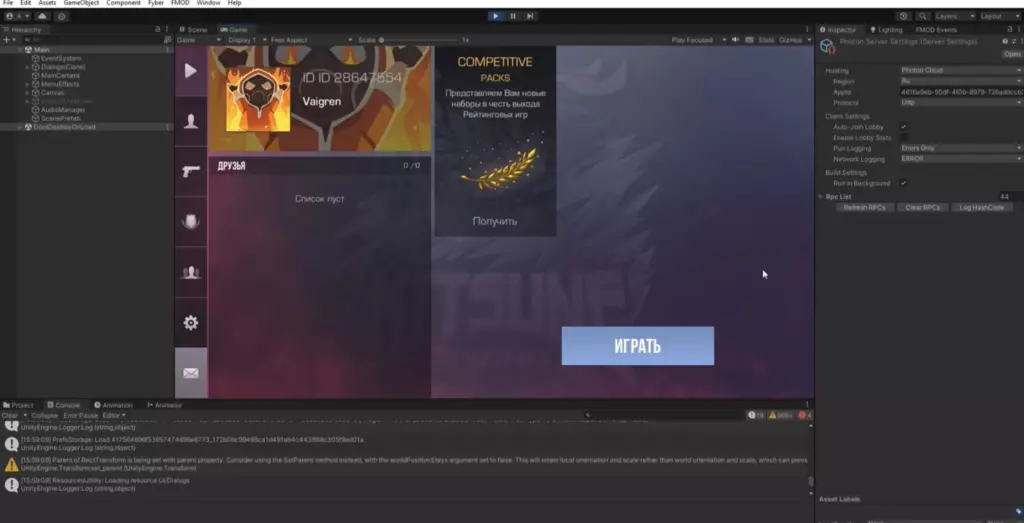Open the Hosting Photon Cloud dropdown
Viewport: 1024px width, 523px height.
pyautogui.click(x=961, y=70)
